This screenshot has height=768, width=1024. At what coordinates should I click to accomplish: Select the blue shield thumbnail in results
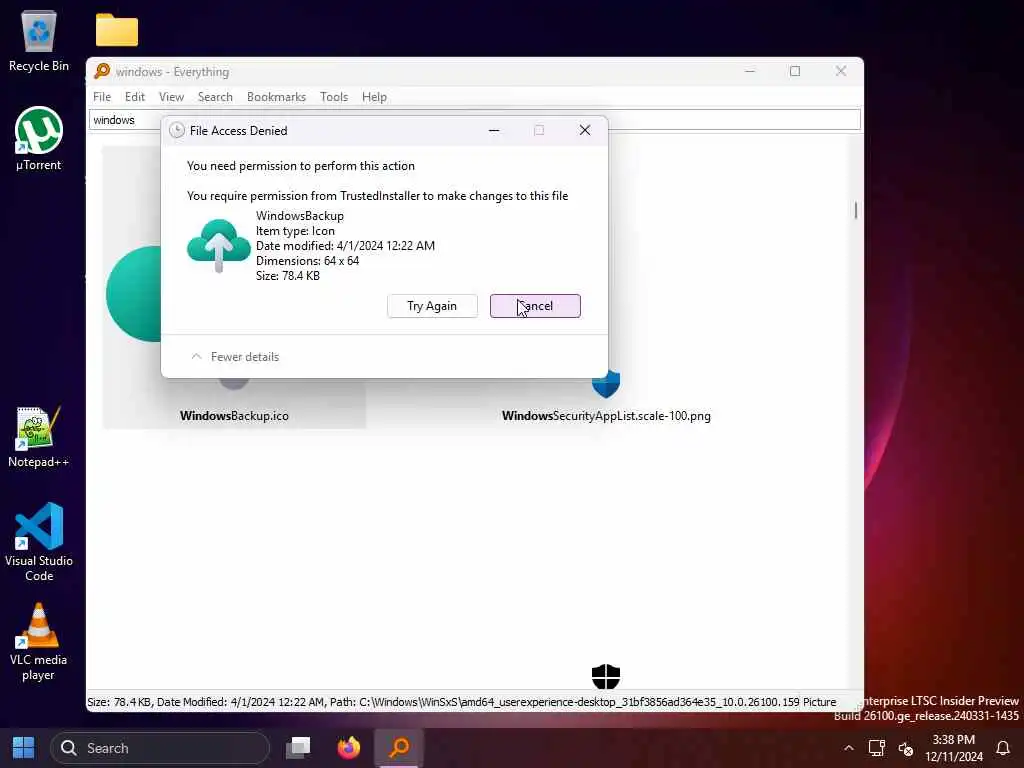click(x=605, y=384)
